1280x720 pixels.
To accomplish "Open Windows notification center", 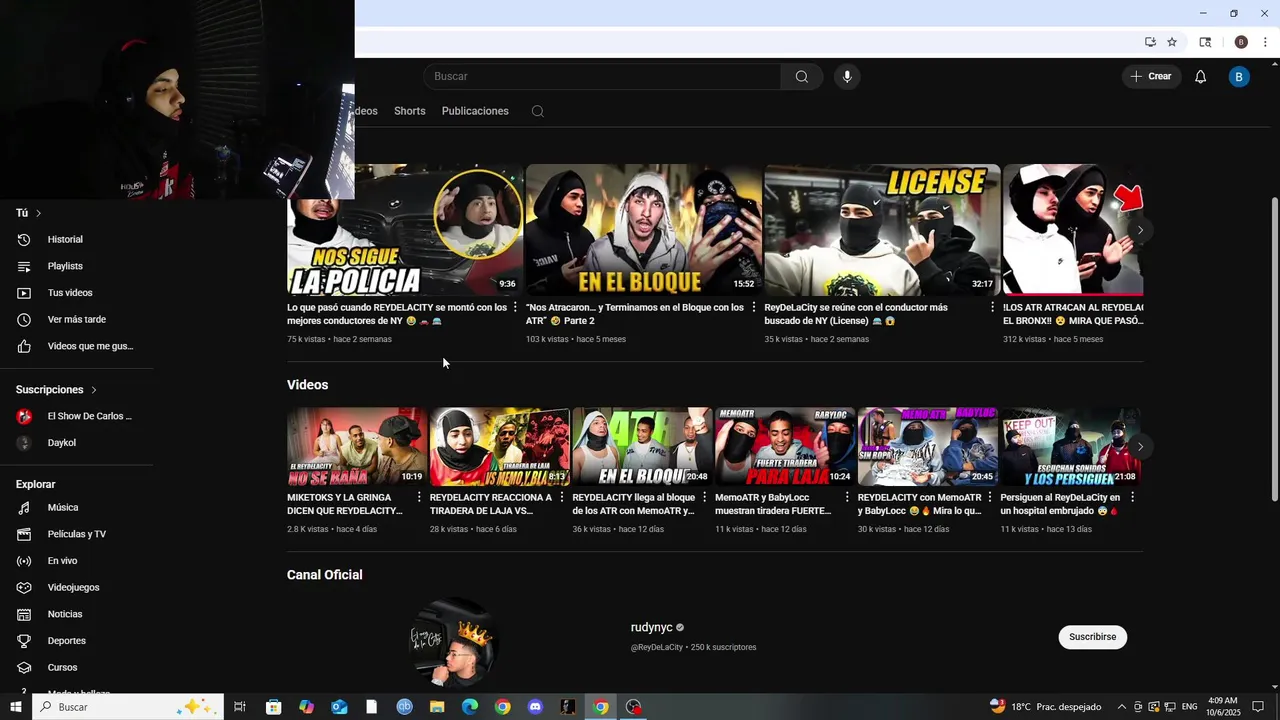I will [x=1259, y=707].
